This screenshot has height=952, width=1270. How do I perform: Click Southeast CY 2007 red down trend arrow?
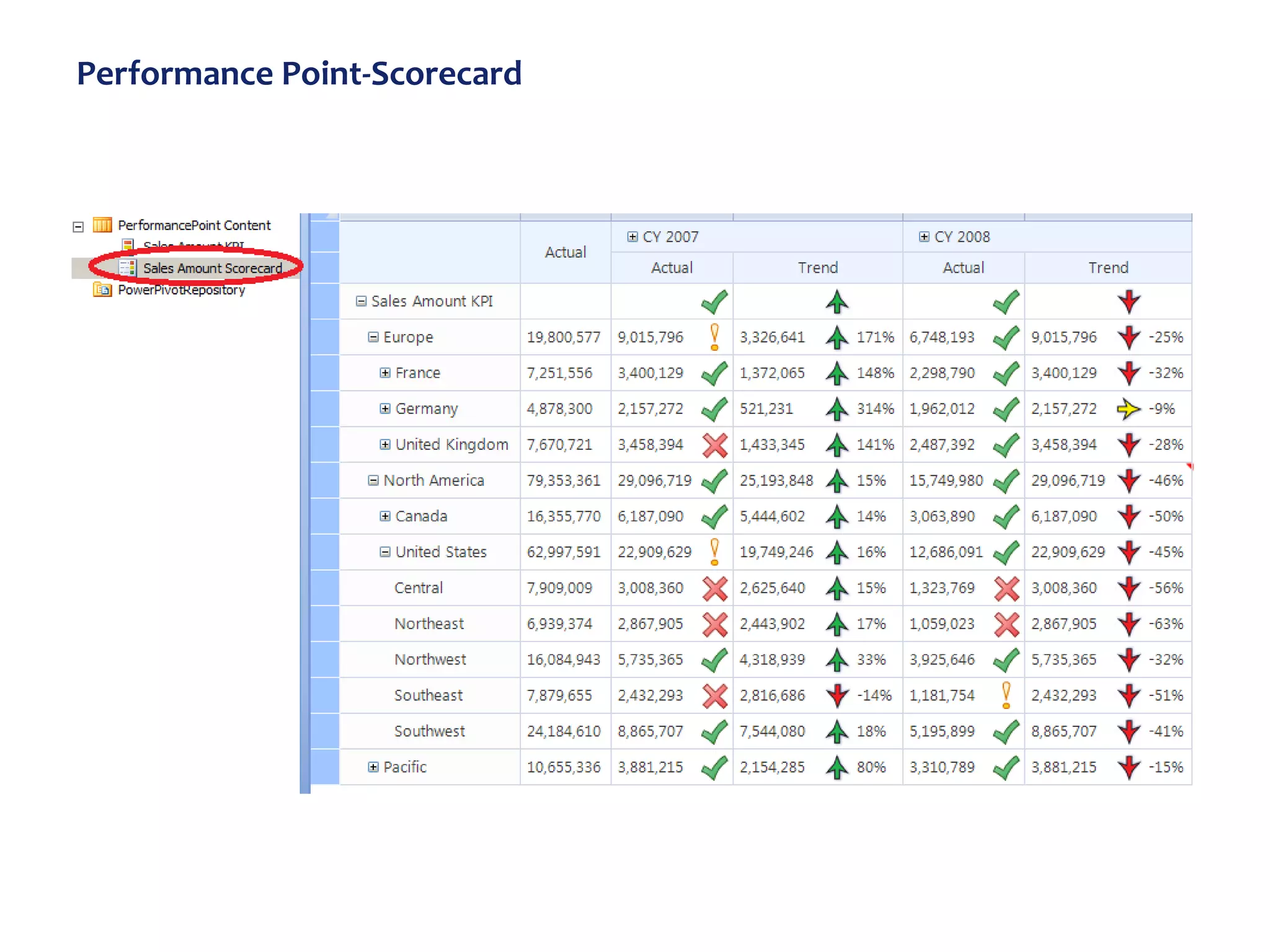coord(837,695)
